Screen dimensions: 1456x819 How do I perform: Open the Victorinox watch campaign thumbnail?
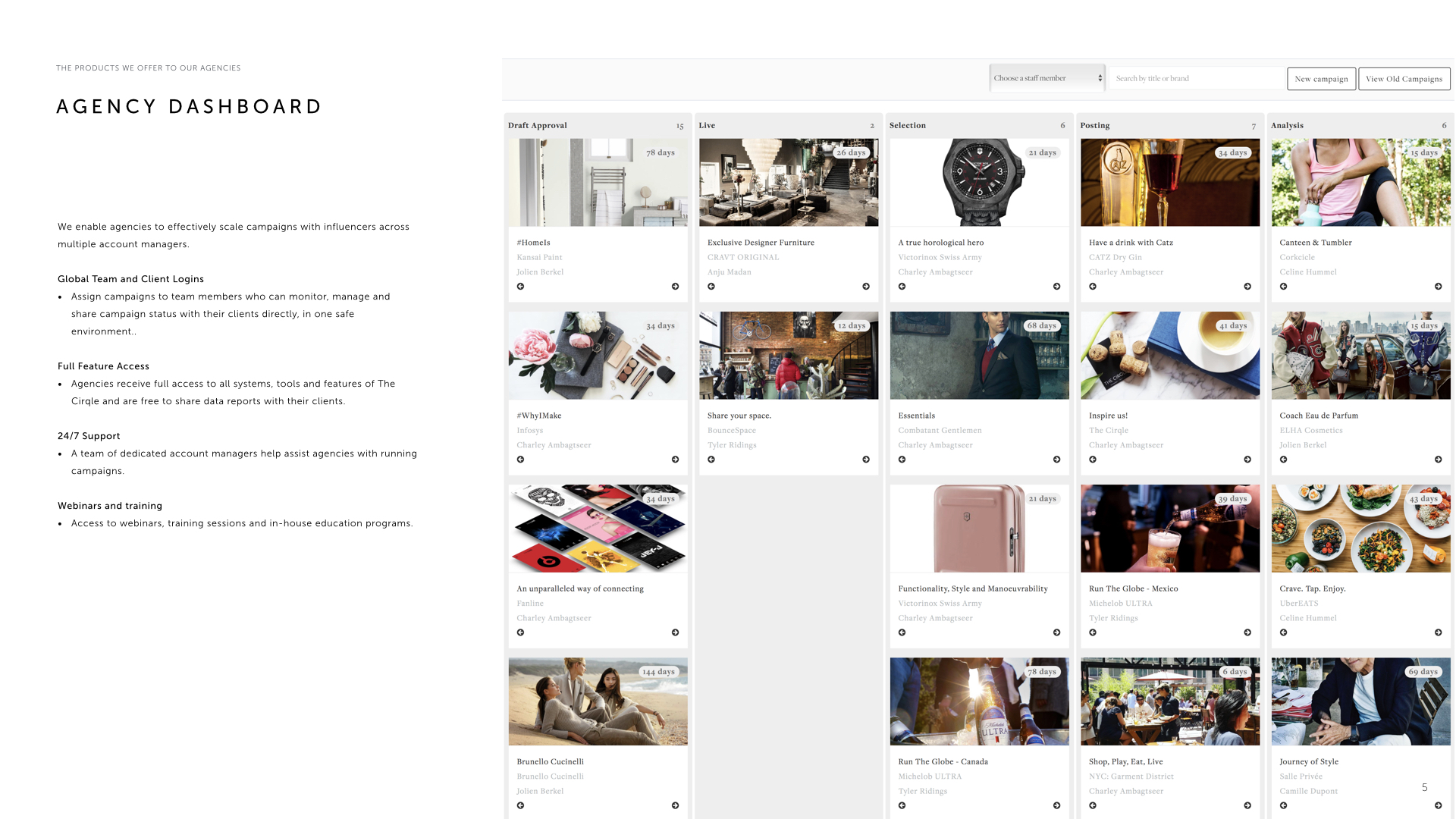979,182
